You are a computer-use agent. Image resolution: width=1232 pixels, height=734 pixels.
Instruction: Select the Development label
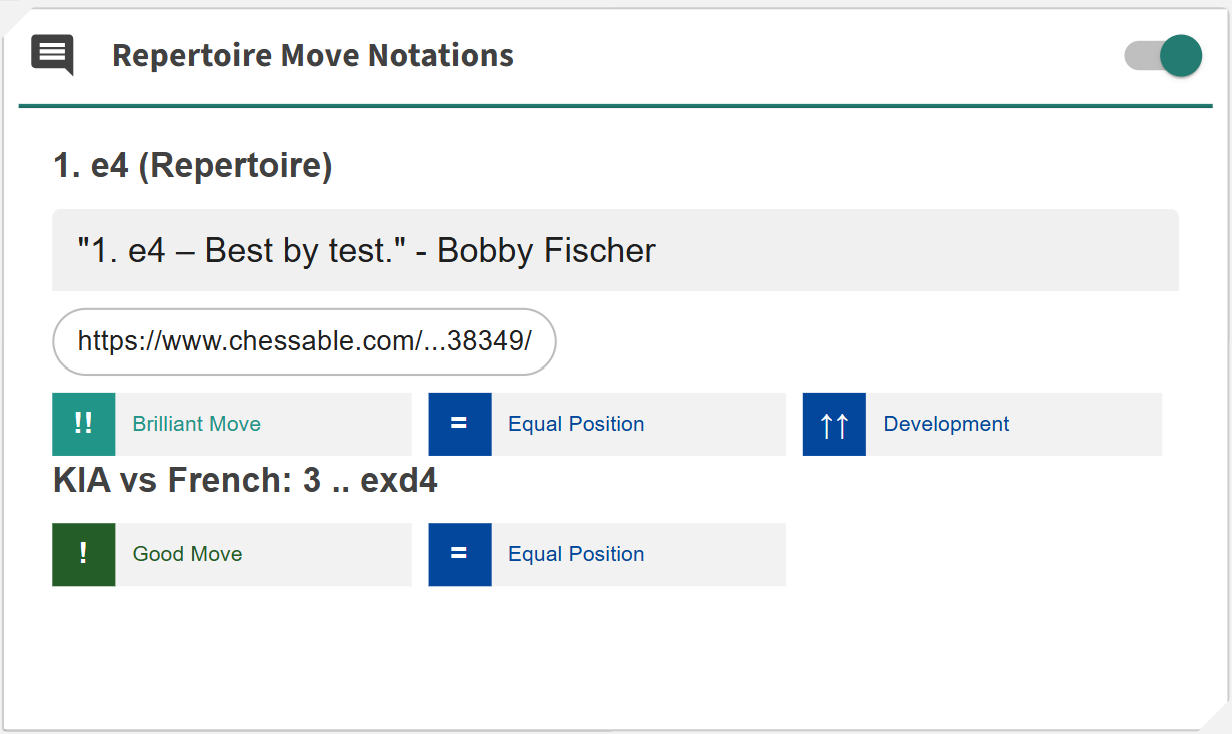(946, 424)
